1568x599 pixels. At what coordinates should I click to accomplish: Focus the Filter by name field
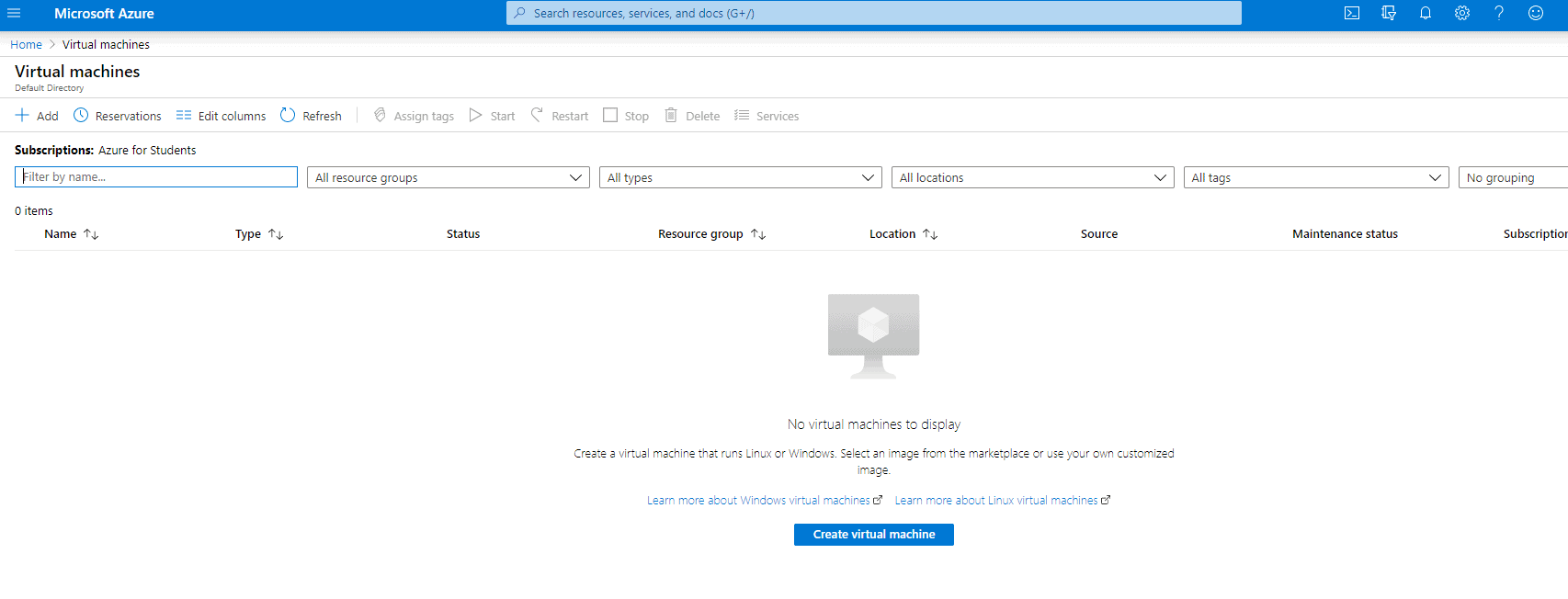coord(156,176)
